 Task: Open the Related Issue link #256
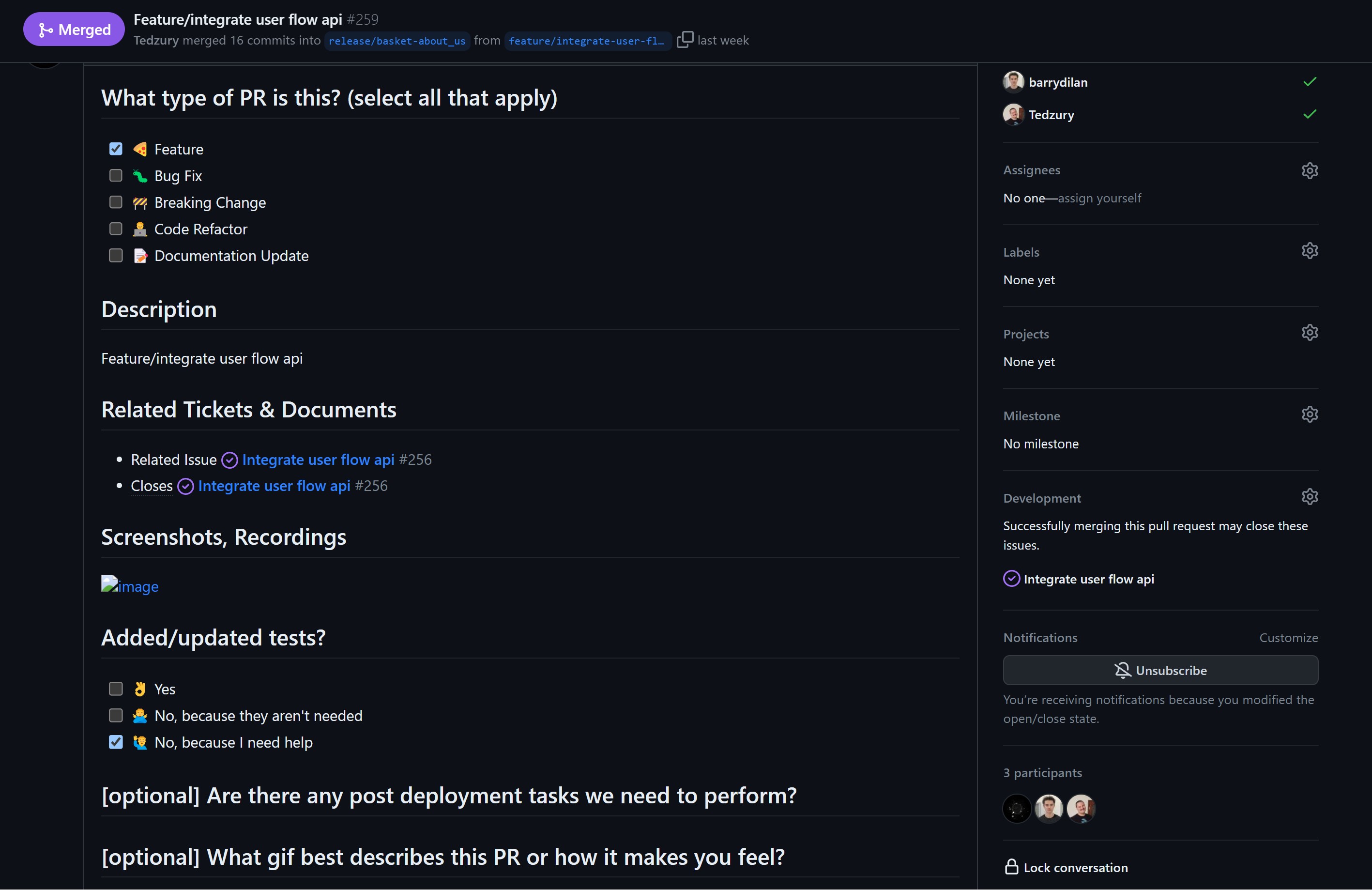click(x=318, y=460)
